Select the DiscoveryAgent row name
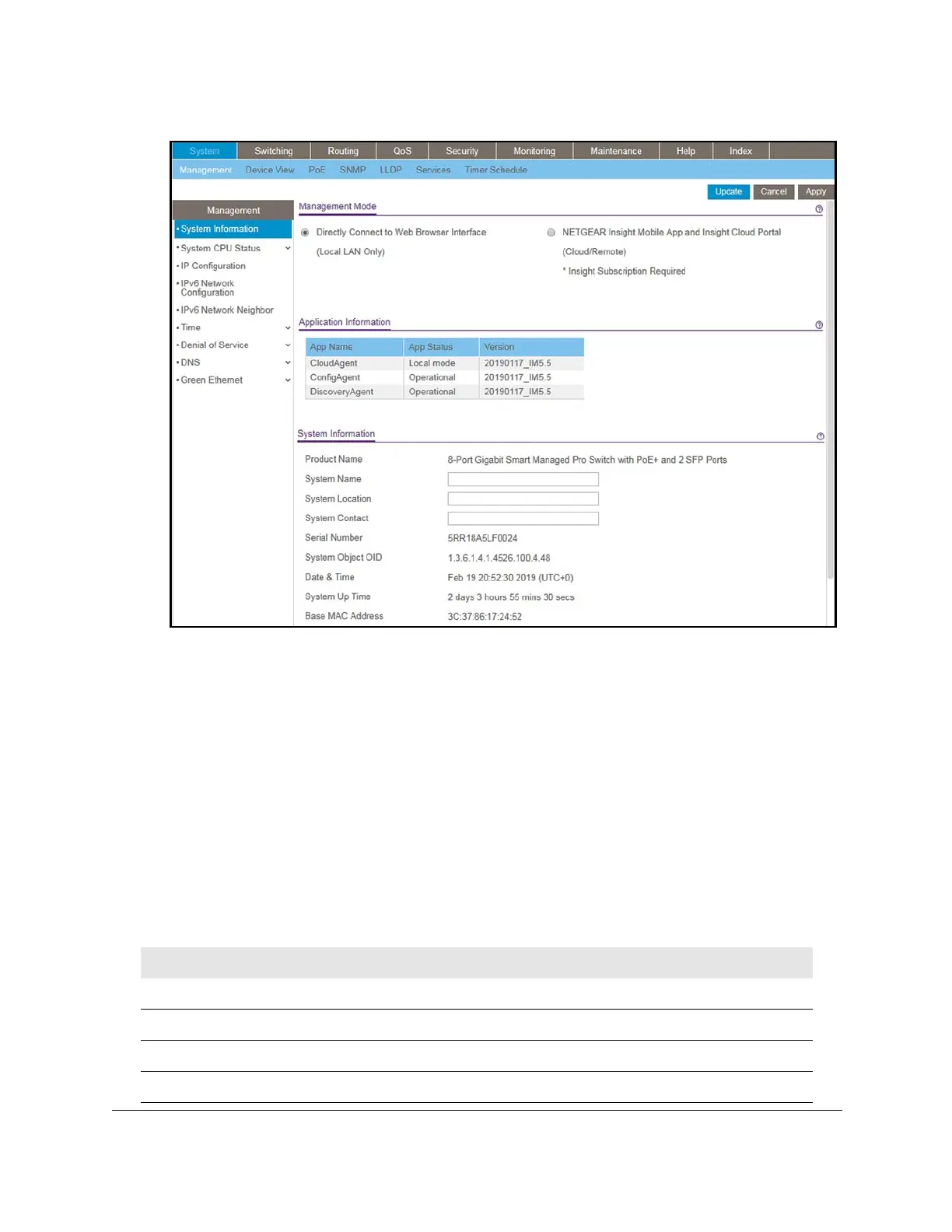 pyautogui.click(x=341, y=392)
